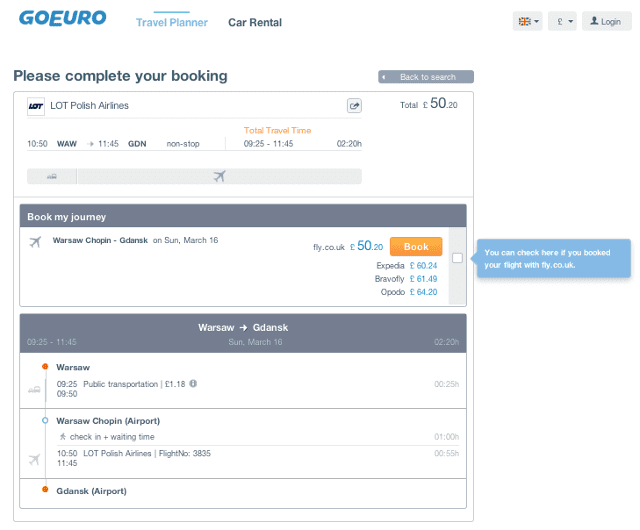The height and width of the screenshot is (530, 640).
Task: Open the pound currency dropdown
Action: click(x=562, y=21)
